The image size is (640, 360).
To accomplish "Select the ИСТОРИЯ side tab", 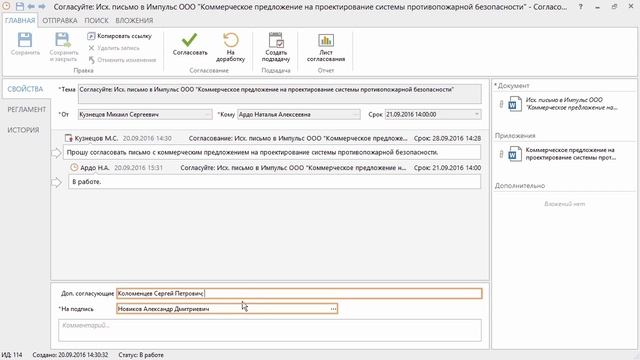I will click(23, 130).
